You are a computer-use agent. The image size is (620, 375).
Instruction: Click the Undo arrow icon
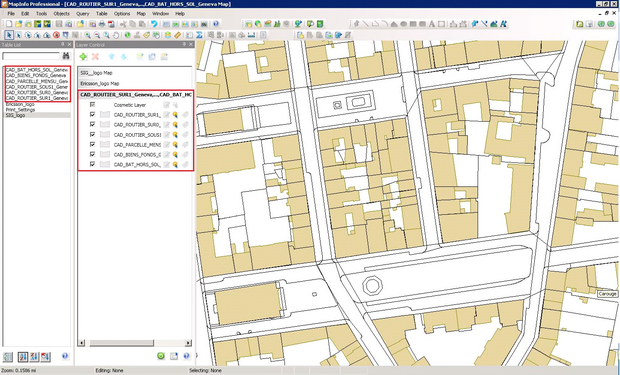click(154, 24)
